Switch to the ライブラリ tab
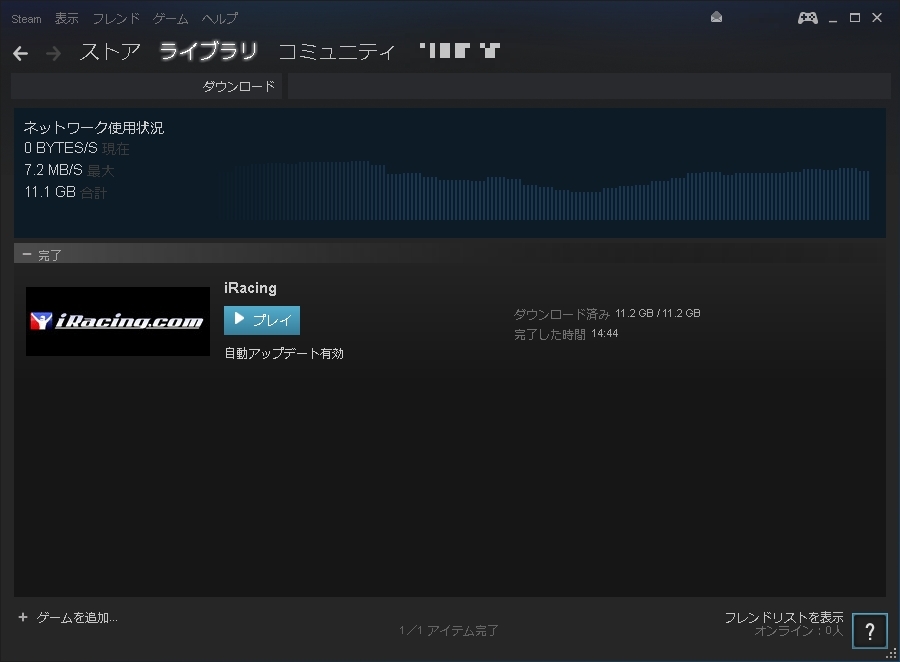Screen dimensions: 900x662 click(x=208, y=52)
